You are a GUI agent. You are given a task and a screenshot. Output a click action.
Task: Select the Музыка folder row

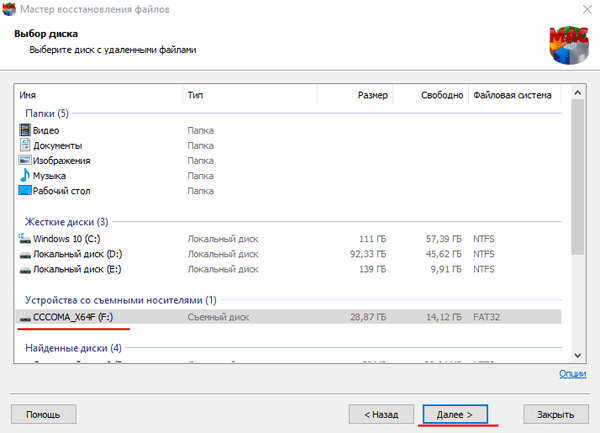[289, 176]
